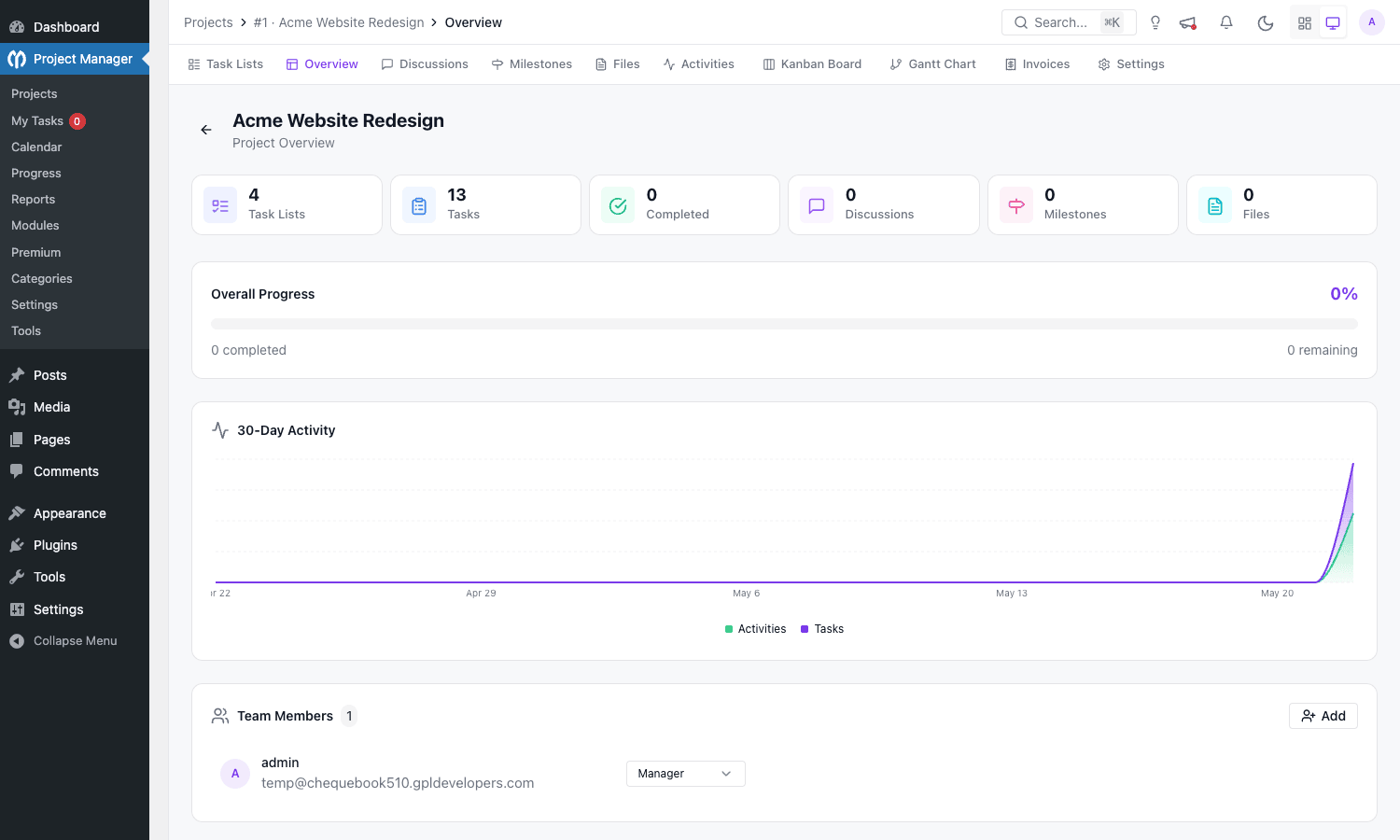The image size is (1400, 840).
Task: Open Comments in sidebar
Action: 75,471
